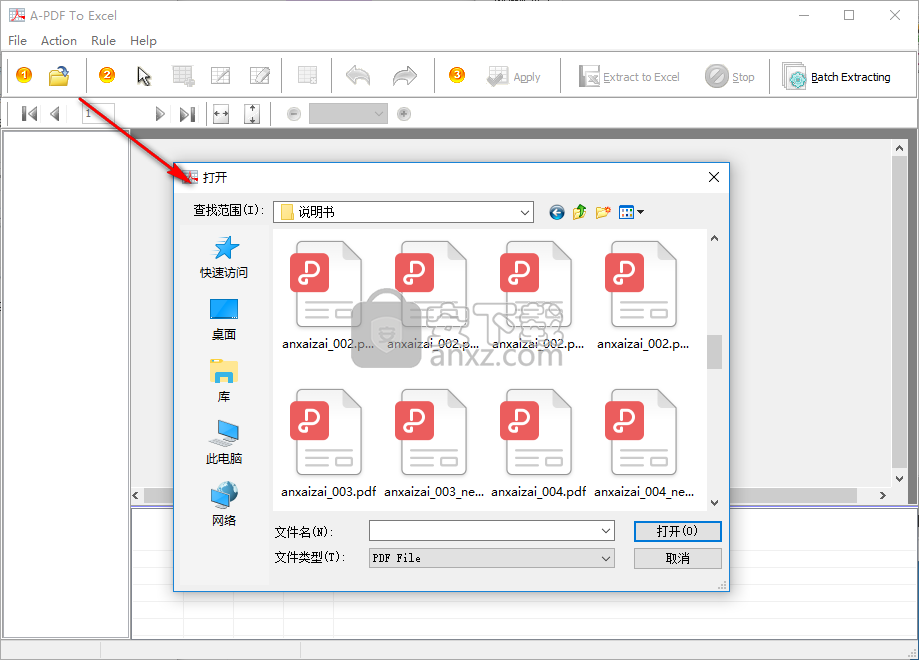Select 库 in the sidebar

tap(224, 381)
